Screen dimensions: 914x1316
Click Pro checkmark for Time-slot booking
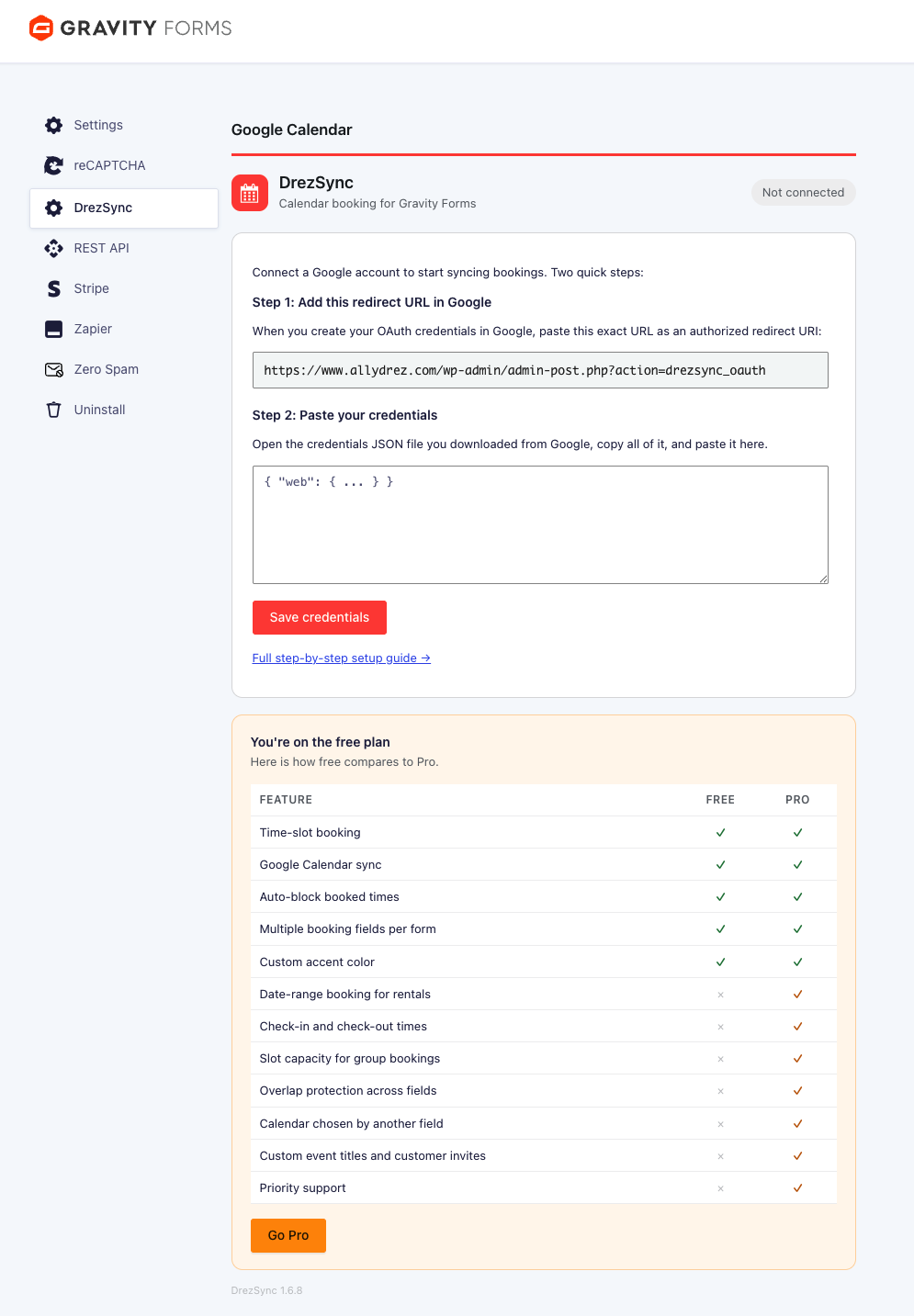tap(797, 832)
